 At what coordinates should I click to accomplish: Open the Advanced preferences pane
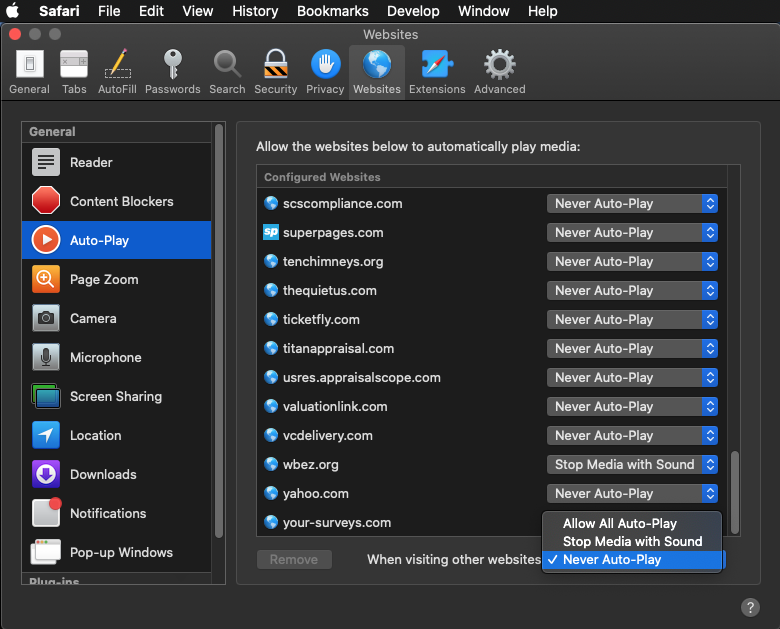(499, 72)
